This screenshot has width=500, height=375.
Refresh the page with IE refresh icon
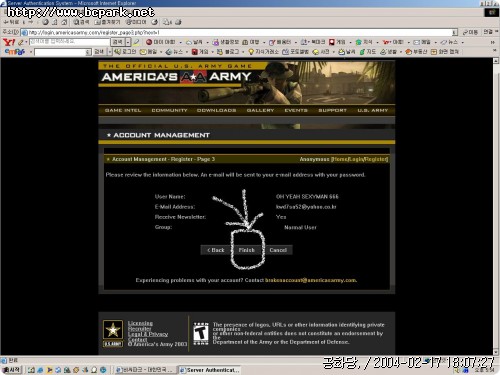(x=55, y=22)
